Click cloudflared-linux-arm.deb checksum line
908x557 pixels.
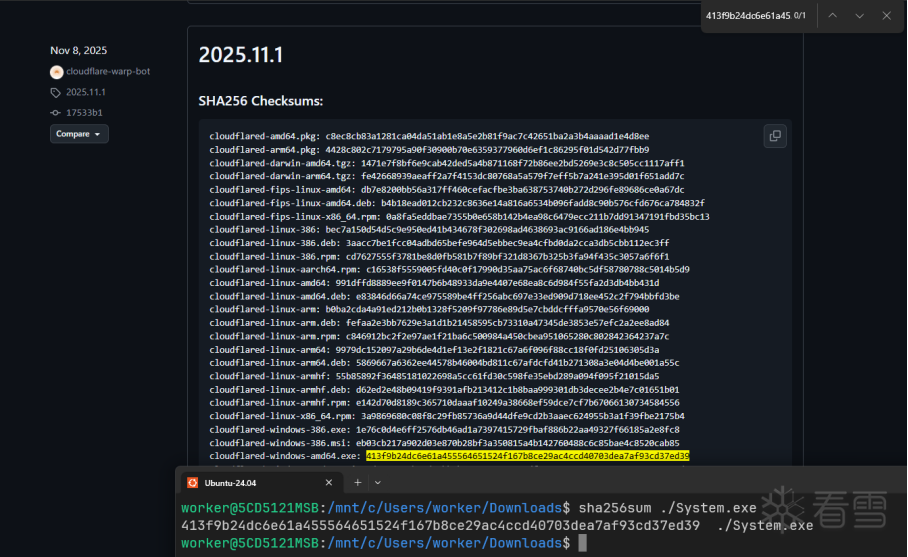(440, 323)
